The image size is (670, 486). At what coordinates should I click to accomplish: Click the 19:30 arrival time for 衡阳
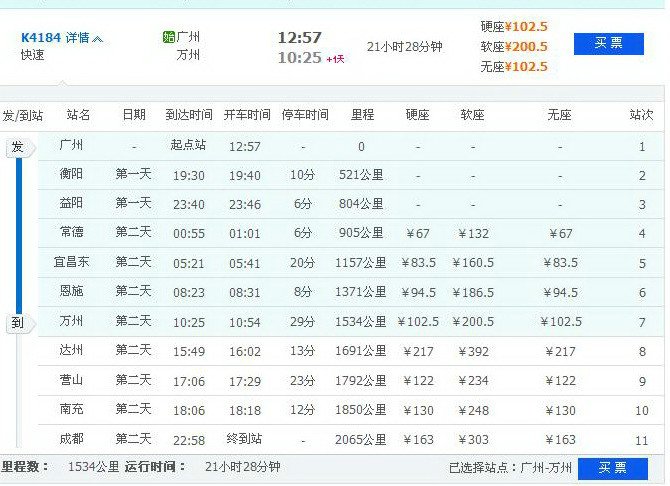tap(188, 176)
